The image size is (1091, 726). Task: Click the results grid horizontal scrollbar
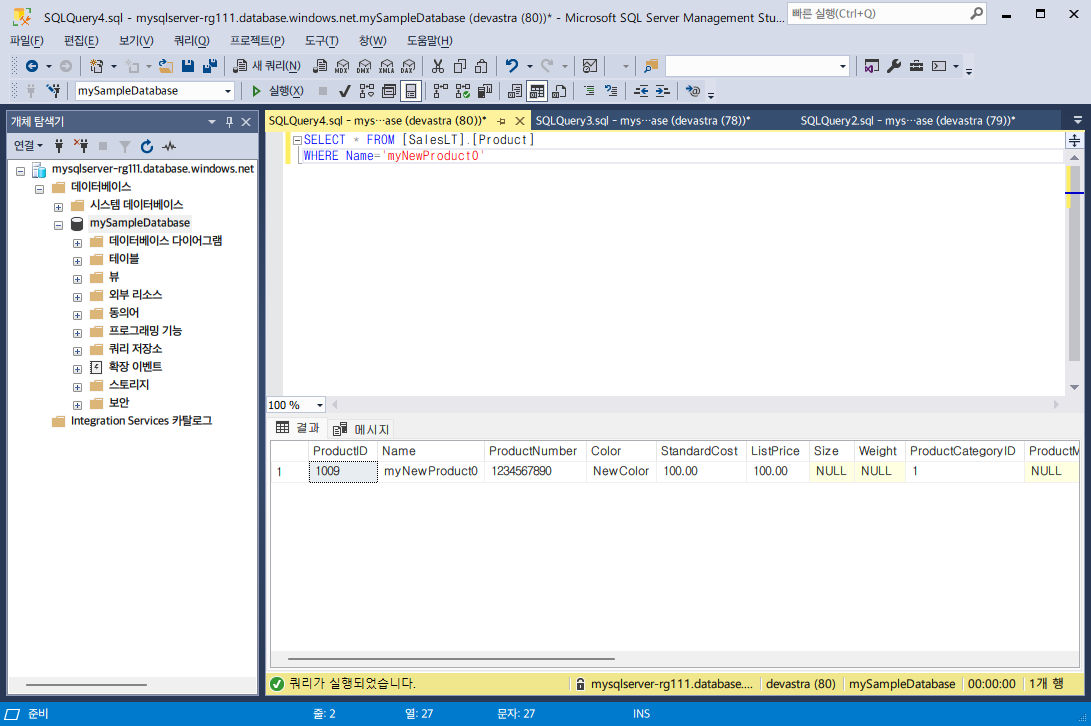tap(452, 658)
